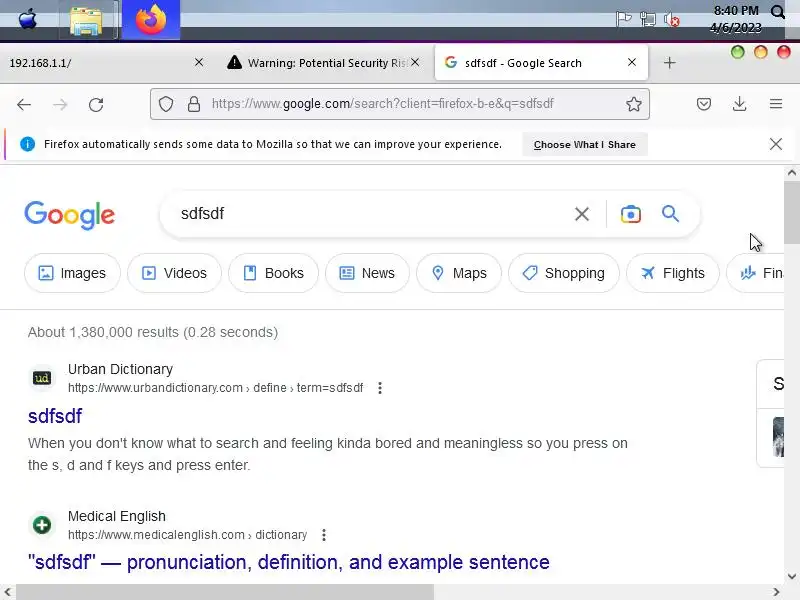Open the Urban Dictionary sdfsdf result
The image size is (800, 600).
[x=55, y=416]
